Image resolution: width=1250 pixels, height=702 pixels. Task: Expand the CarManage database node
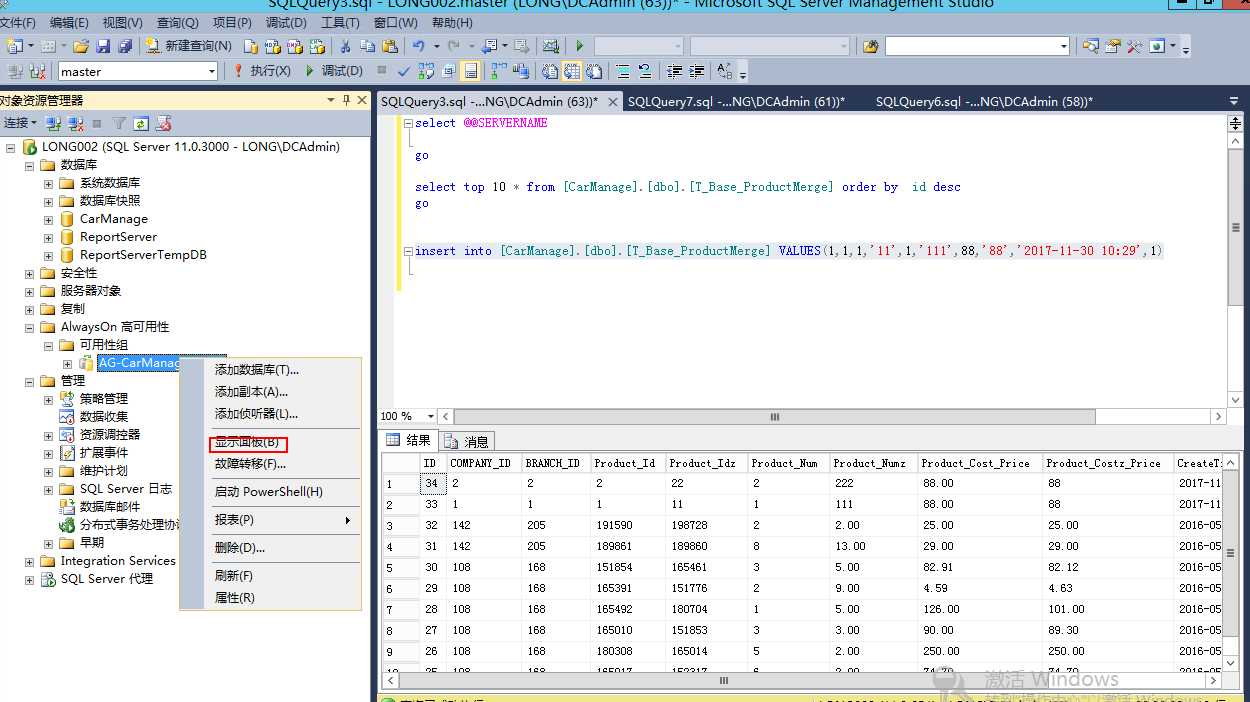(48, 219)
